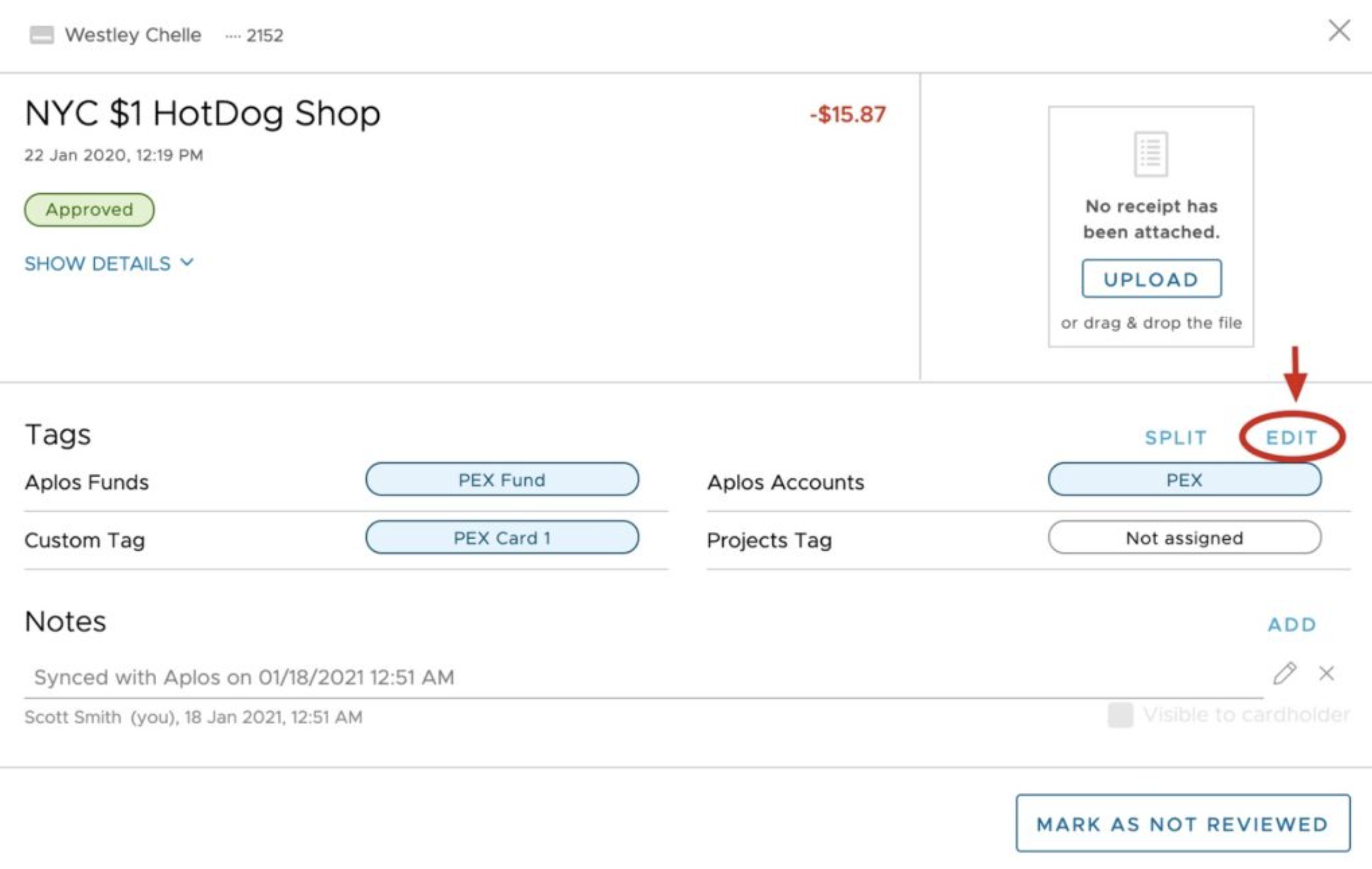Toggle Visible to cardholder checkbox

pyautogui.click(x=1120, y=715)
